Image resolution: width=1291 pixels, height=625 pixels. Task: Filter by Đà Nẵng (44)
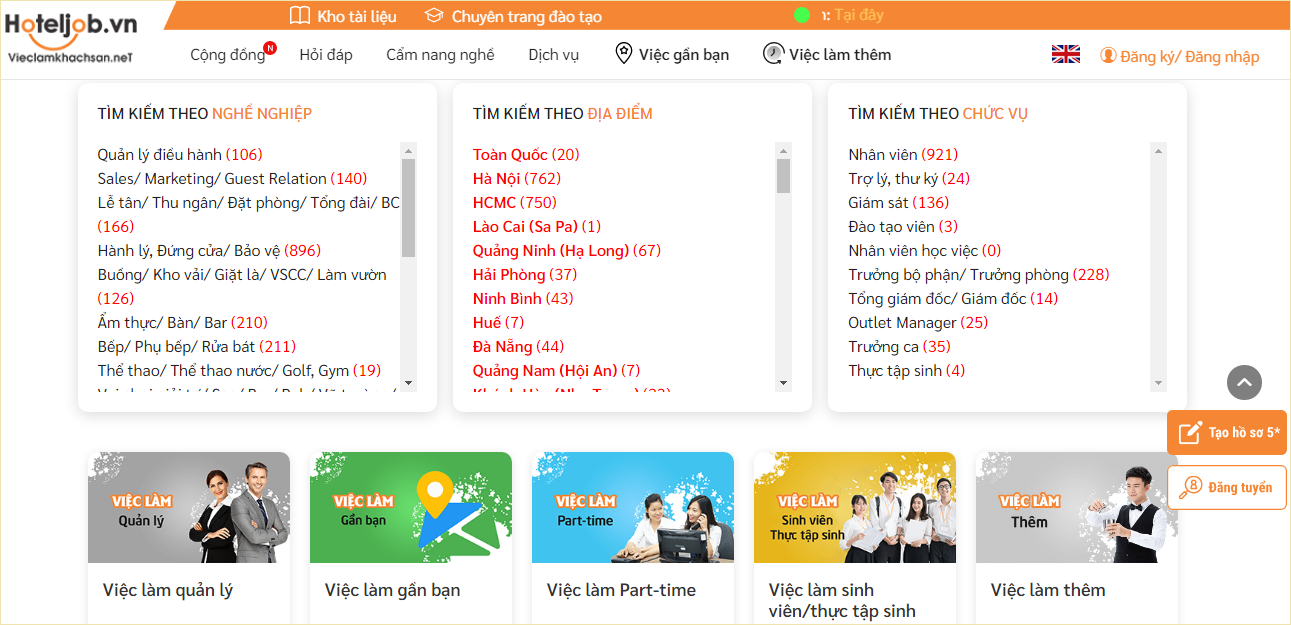click(x=518, y=346)
